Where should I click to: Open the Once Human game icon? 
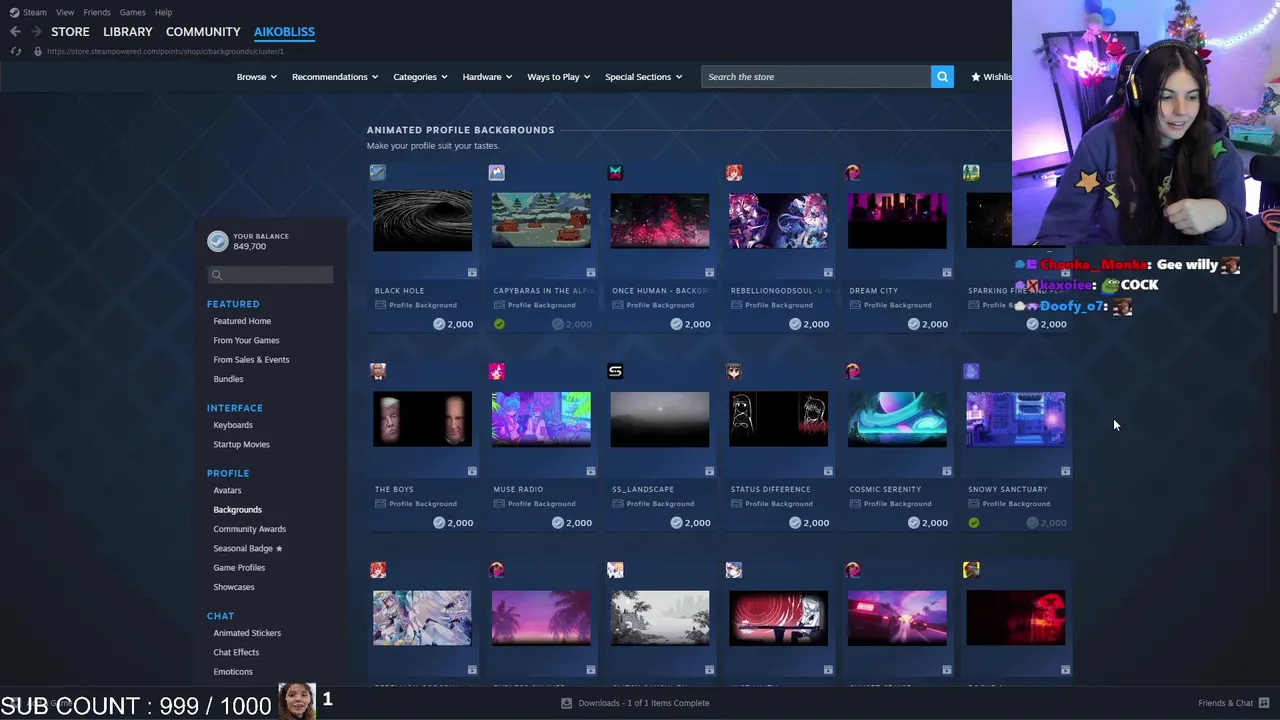click(x=615, y=173)
